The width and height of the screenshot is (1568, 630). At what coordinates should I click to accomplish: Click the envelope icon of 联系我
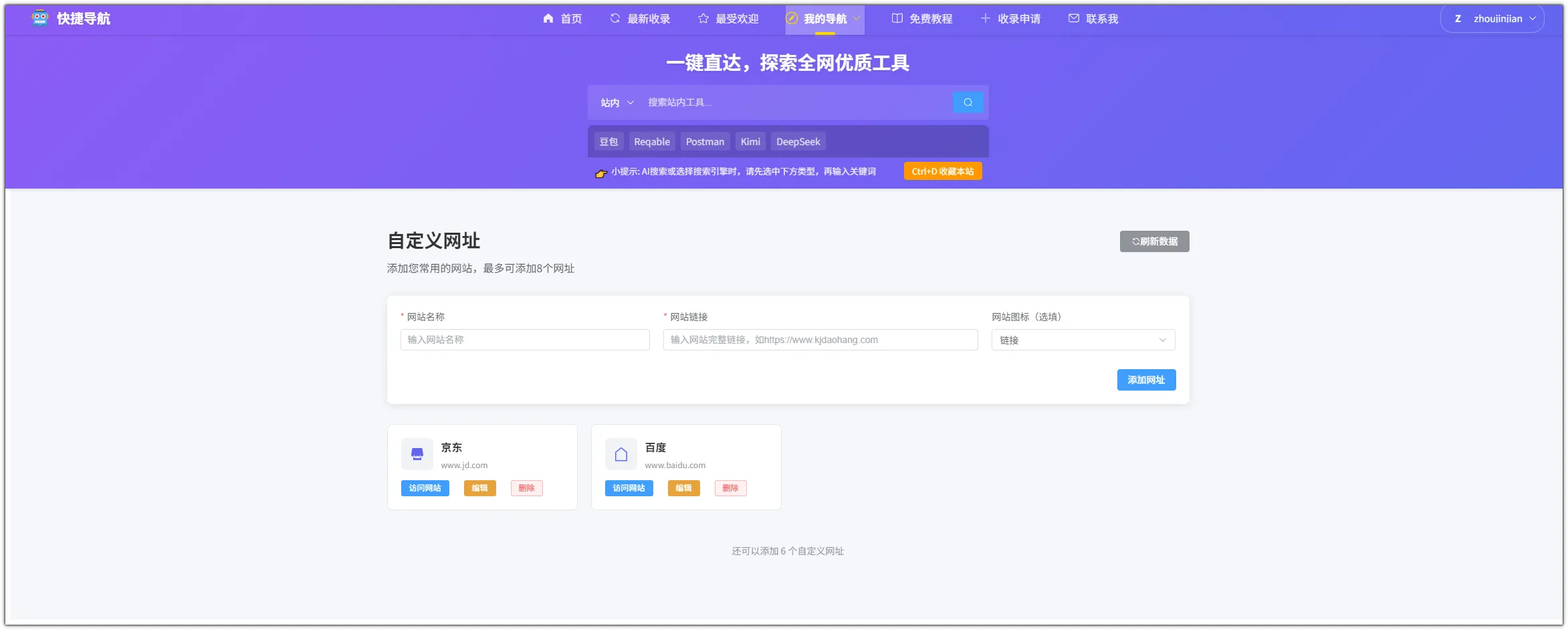click(1073, 19)
